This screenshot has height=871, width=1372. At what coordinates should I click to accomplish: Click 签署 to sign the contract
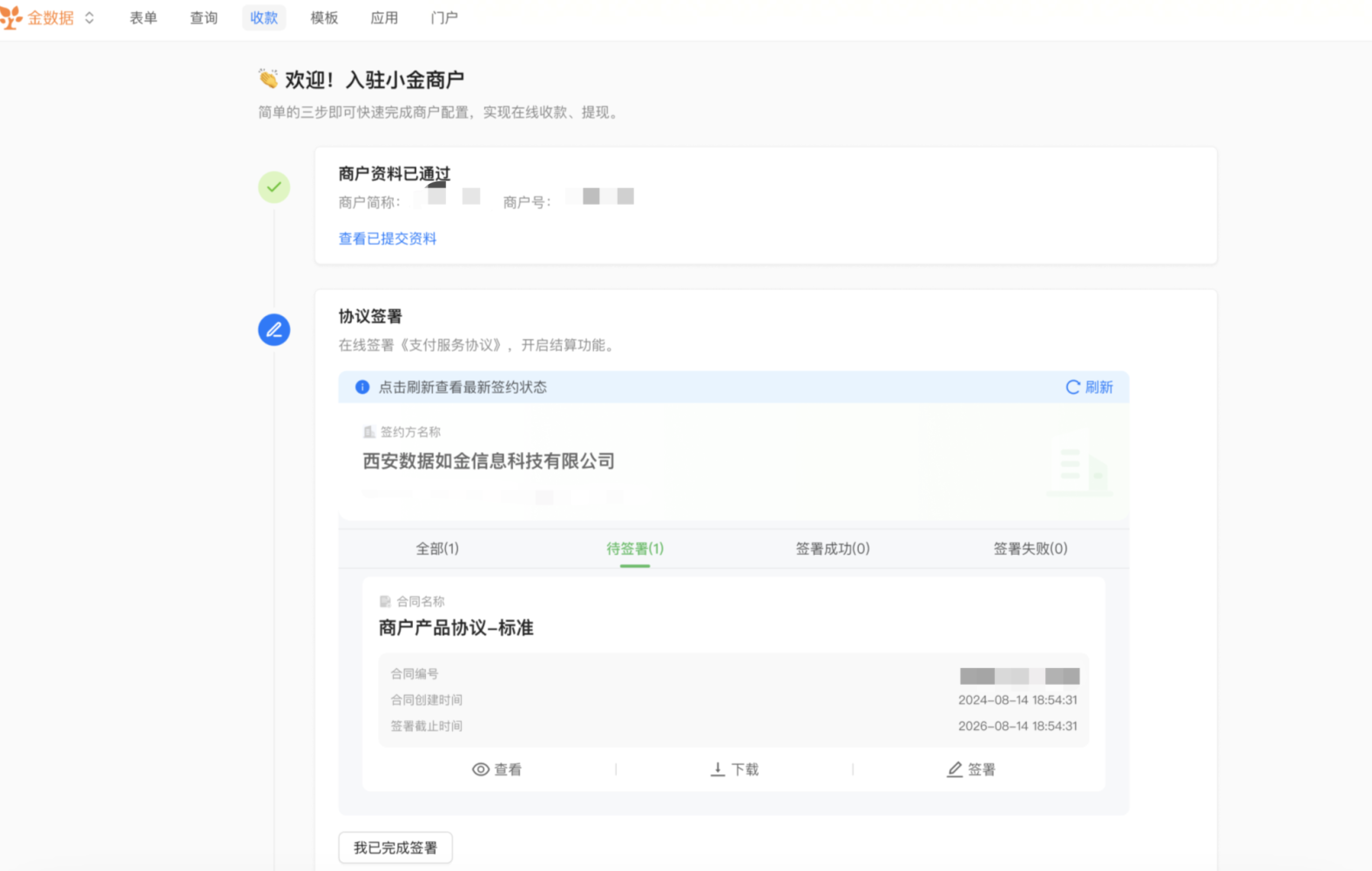coord(971,769)
